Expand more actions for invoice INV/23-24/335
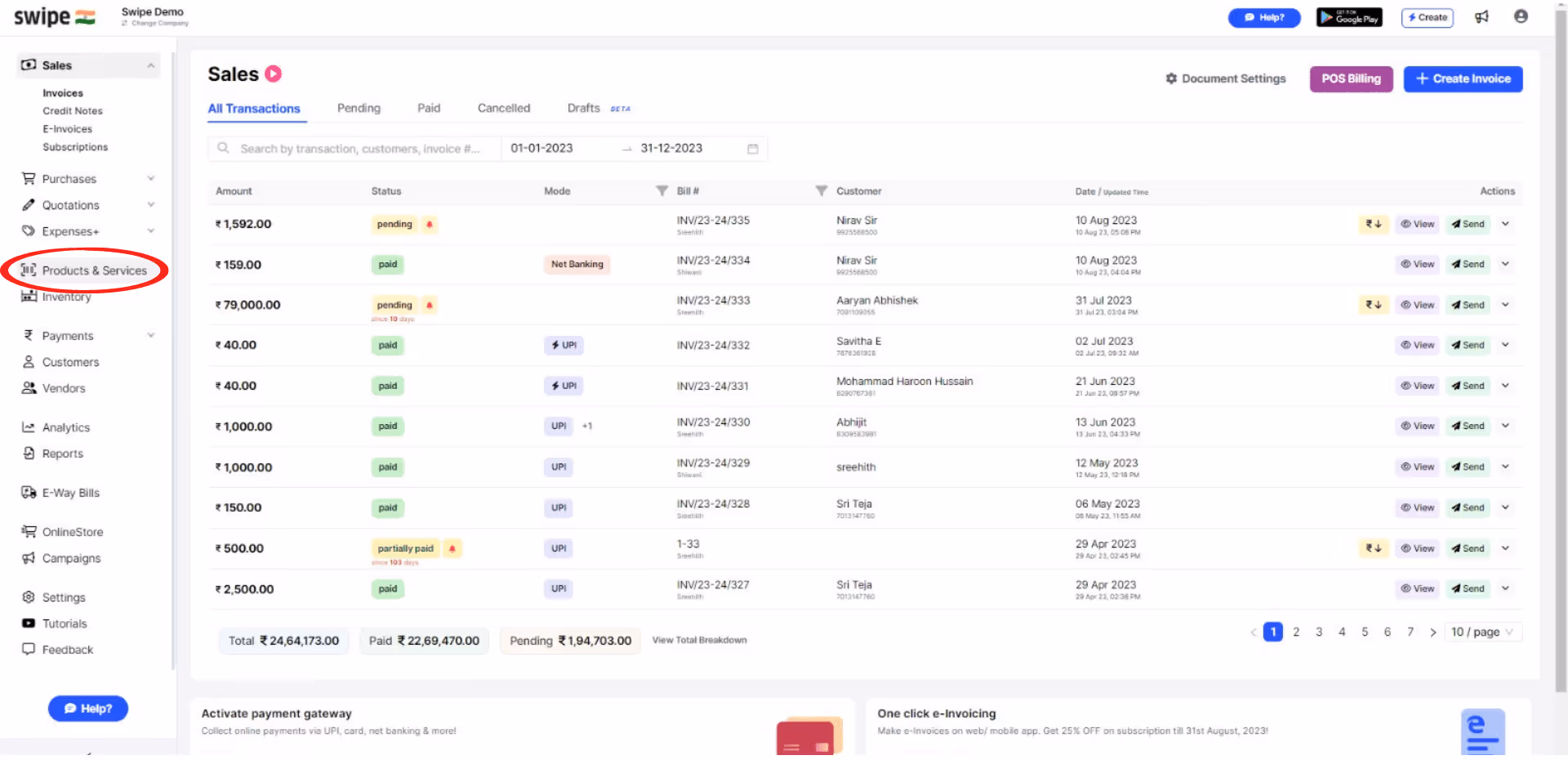Screen dimensions: 1568x760 click(1505, 224)
